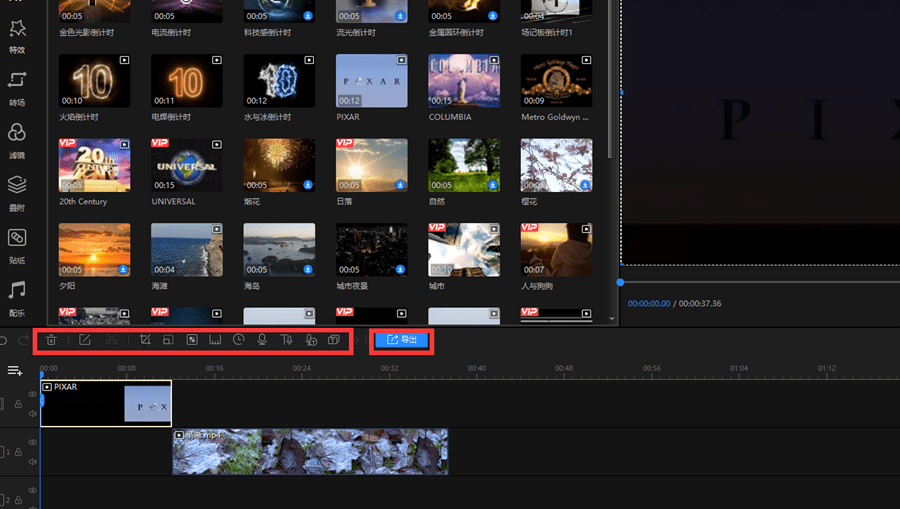900x509 pixels.
Task: Open the 转场 transitions sidebar tab
Action: pyautogui.click(x=17, y=89)
